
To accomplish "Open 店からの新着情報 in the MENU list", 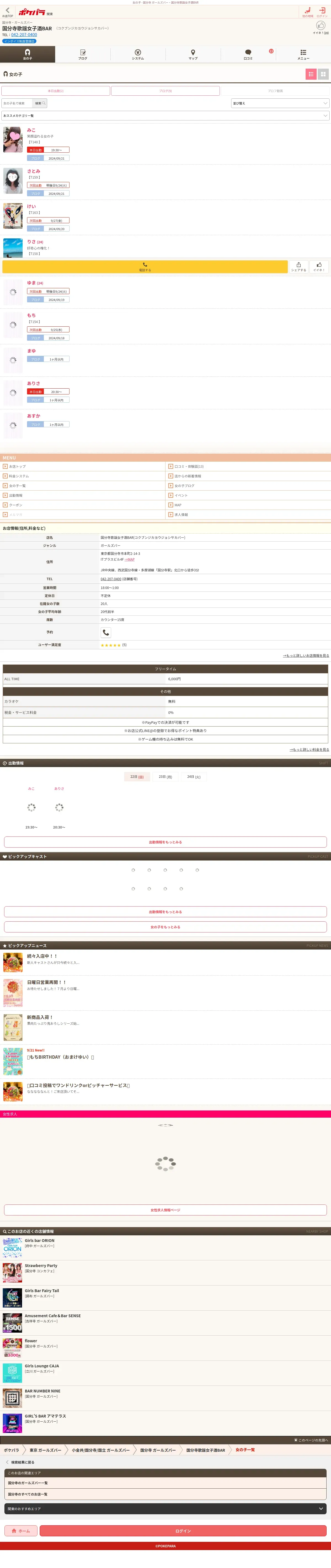I will point(248,476).
